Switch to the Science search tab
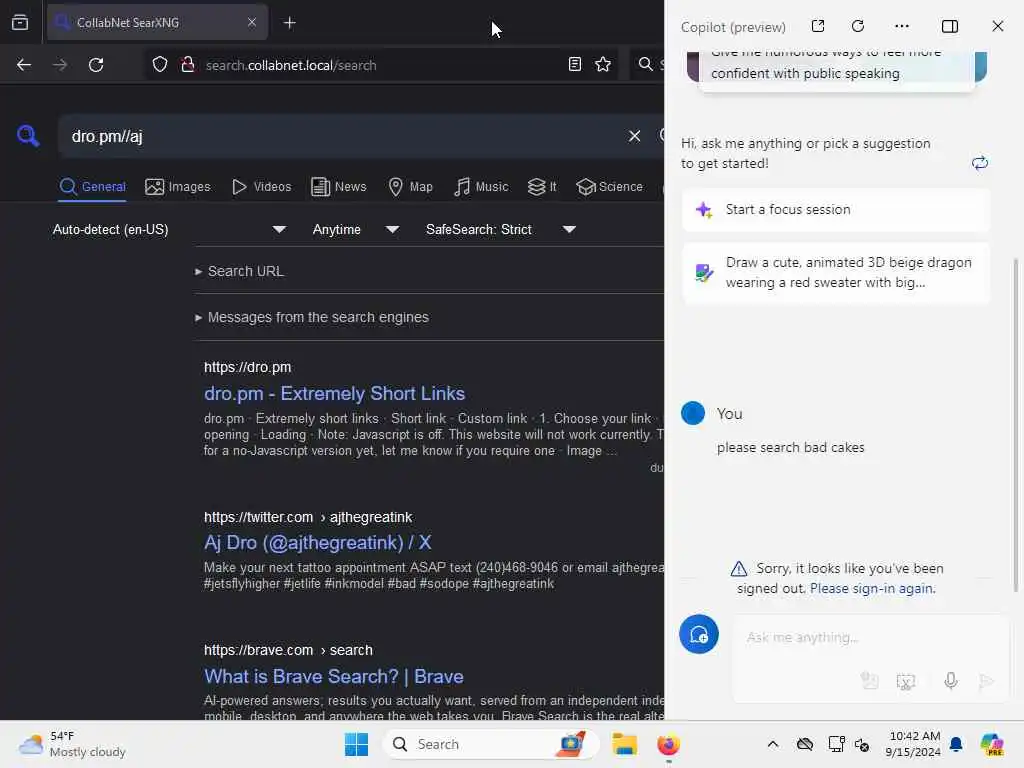 [x=610, y=187]
